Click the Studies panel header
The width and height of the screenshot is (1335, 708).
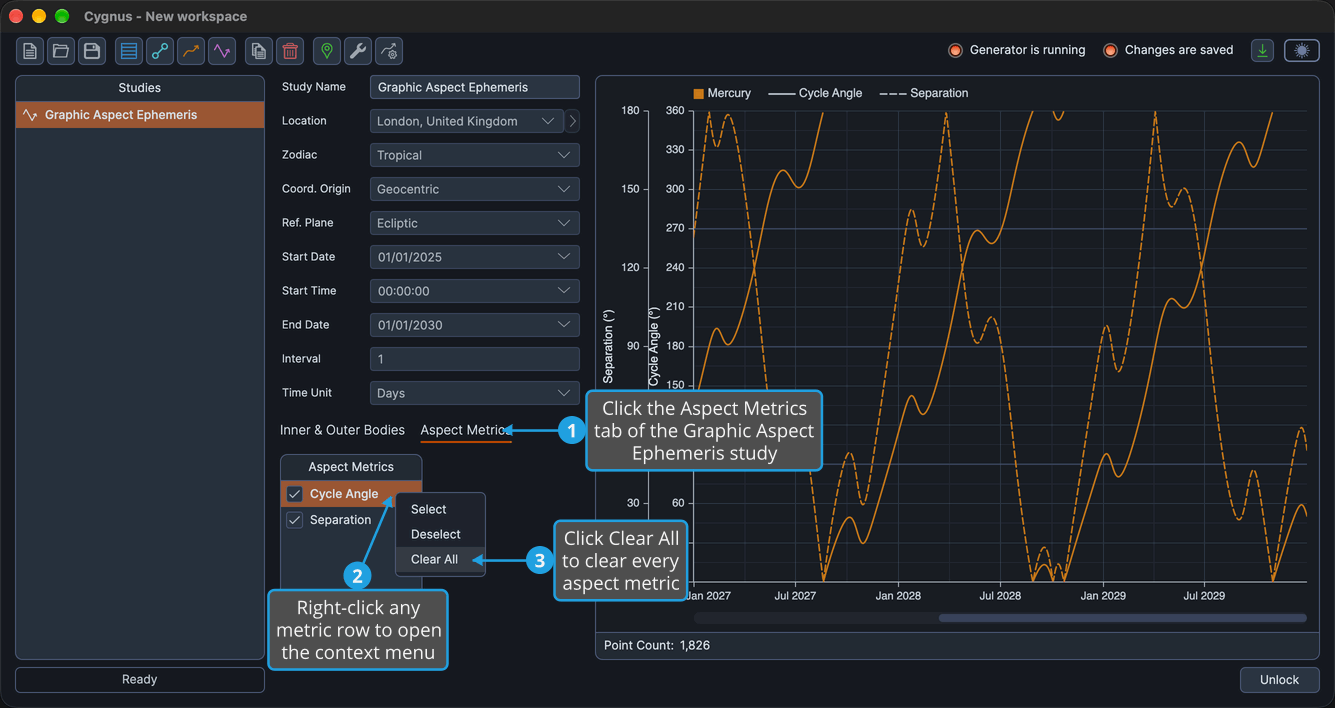tap(140, 88)
